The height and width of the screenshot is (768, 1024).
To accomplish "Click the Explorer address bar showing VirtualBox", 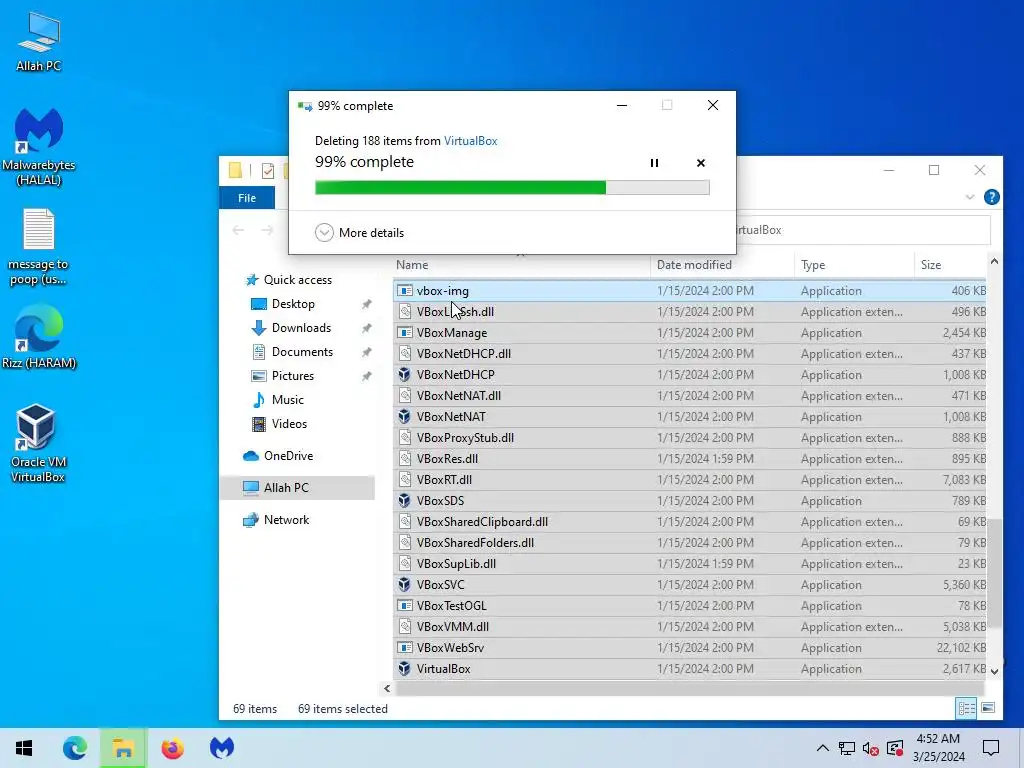I will pos(862,230).
